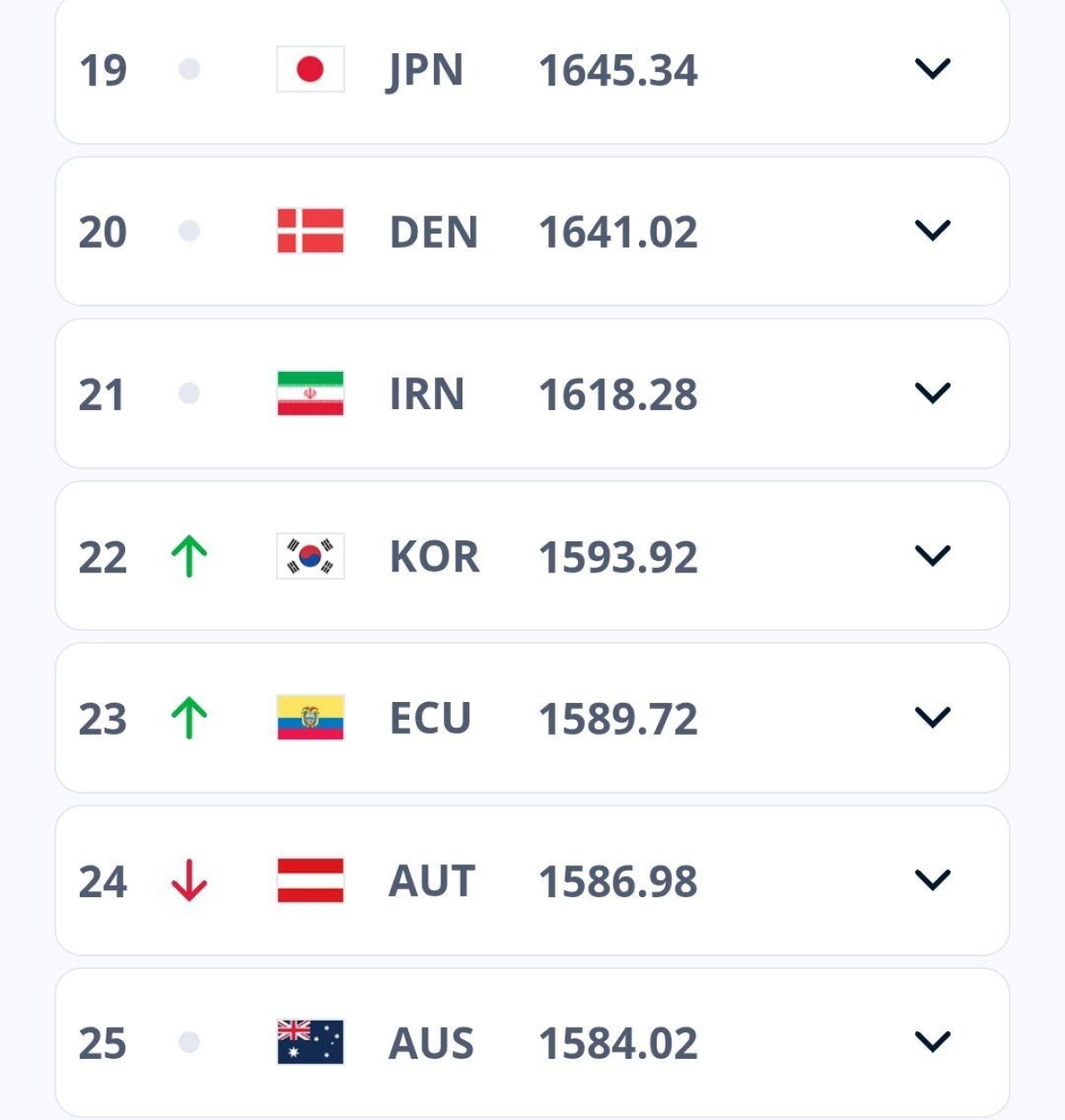Click the Australia flag icon

tap(310, 1042)
